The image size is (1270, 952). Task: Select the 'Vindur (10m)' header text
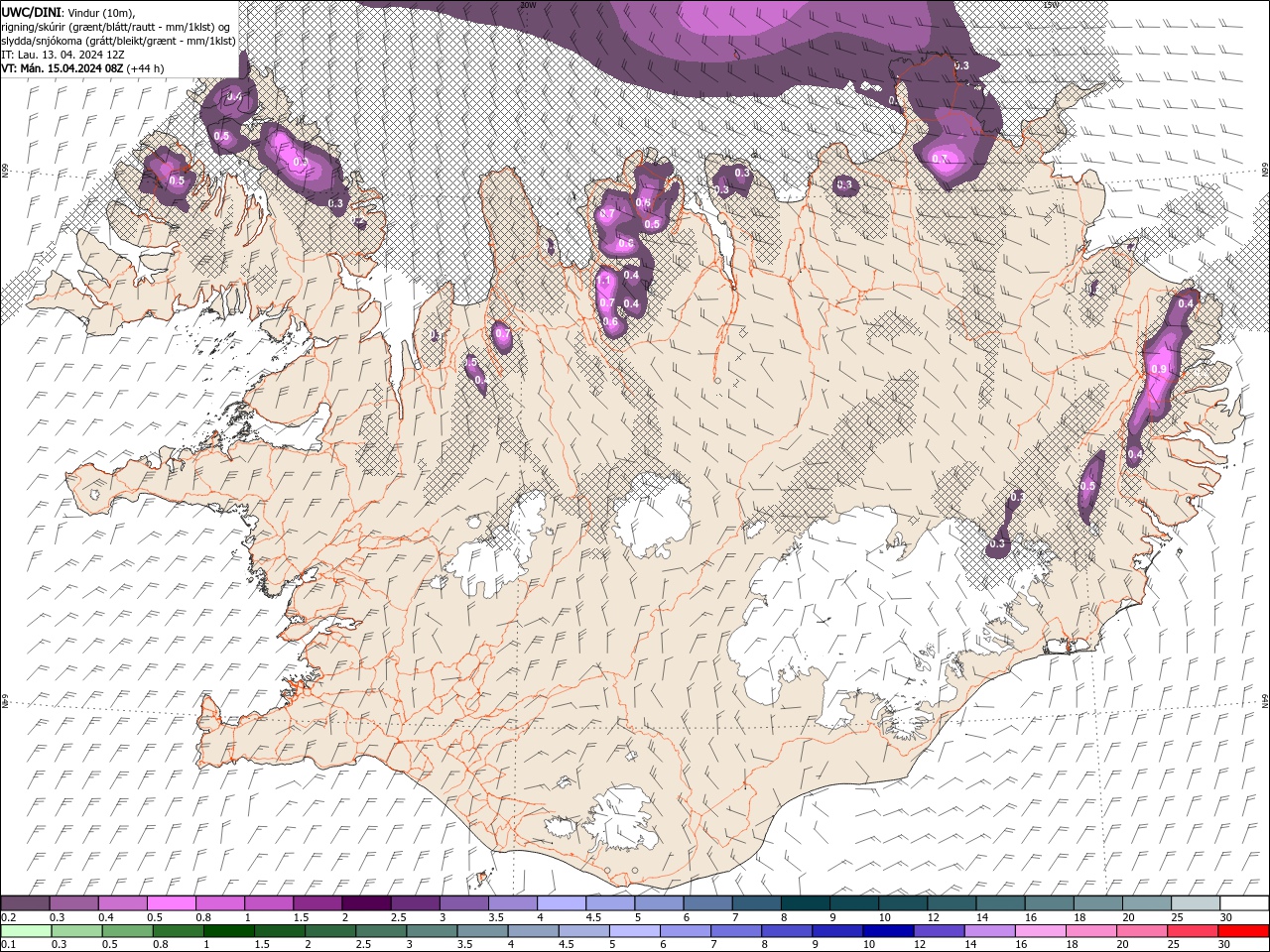coord(101,11)
